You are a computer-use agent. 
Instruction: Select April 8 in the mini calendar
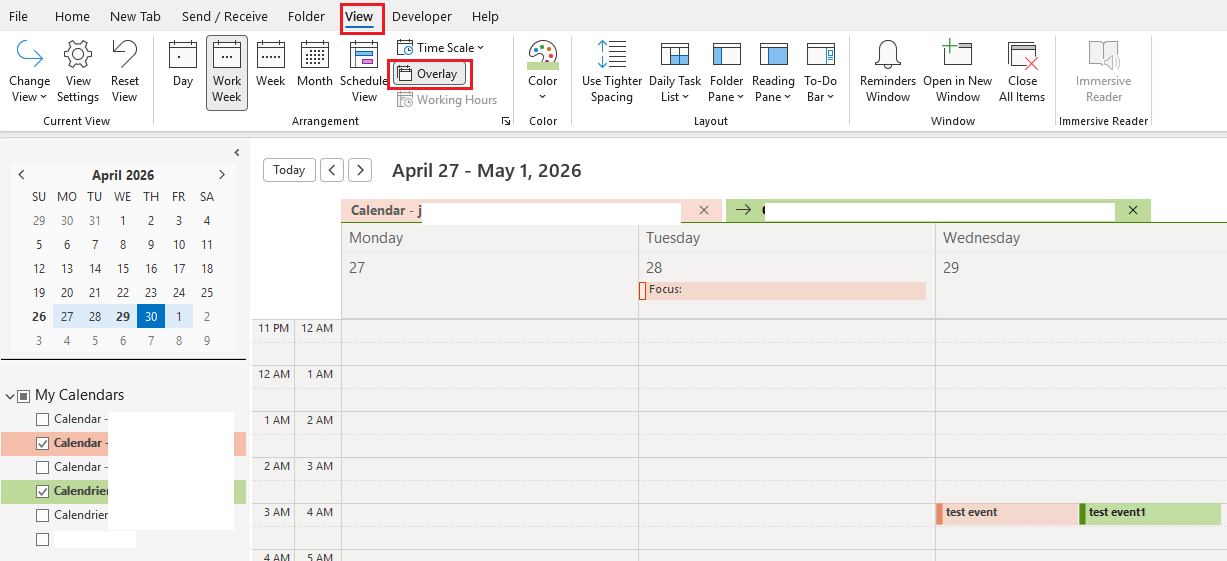coord(123,245)
